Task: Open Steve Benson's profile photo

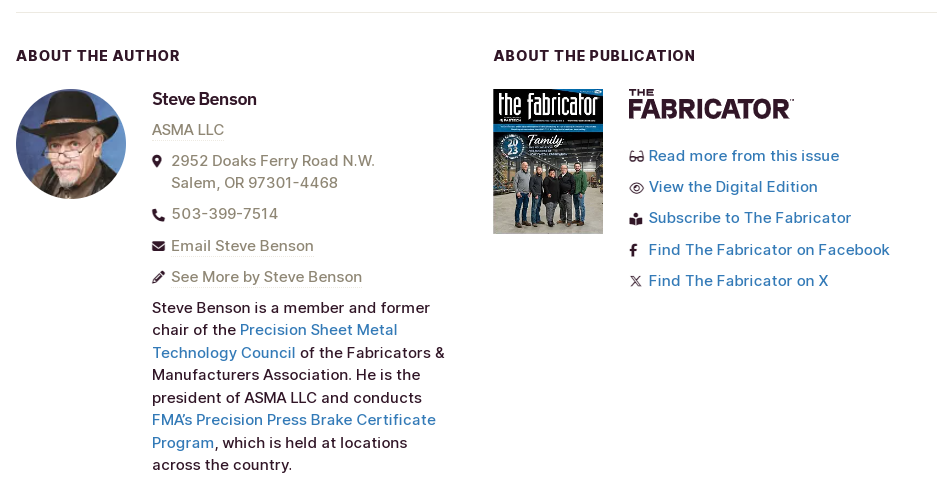Action: 71,144
